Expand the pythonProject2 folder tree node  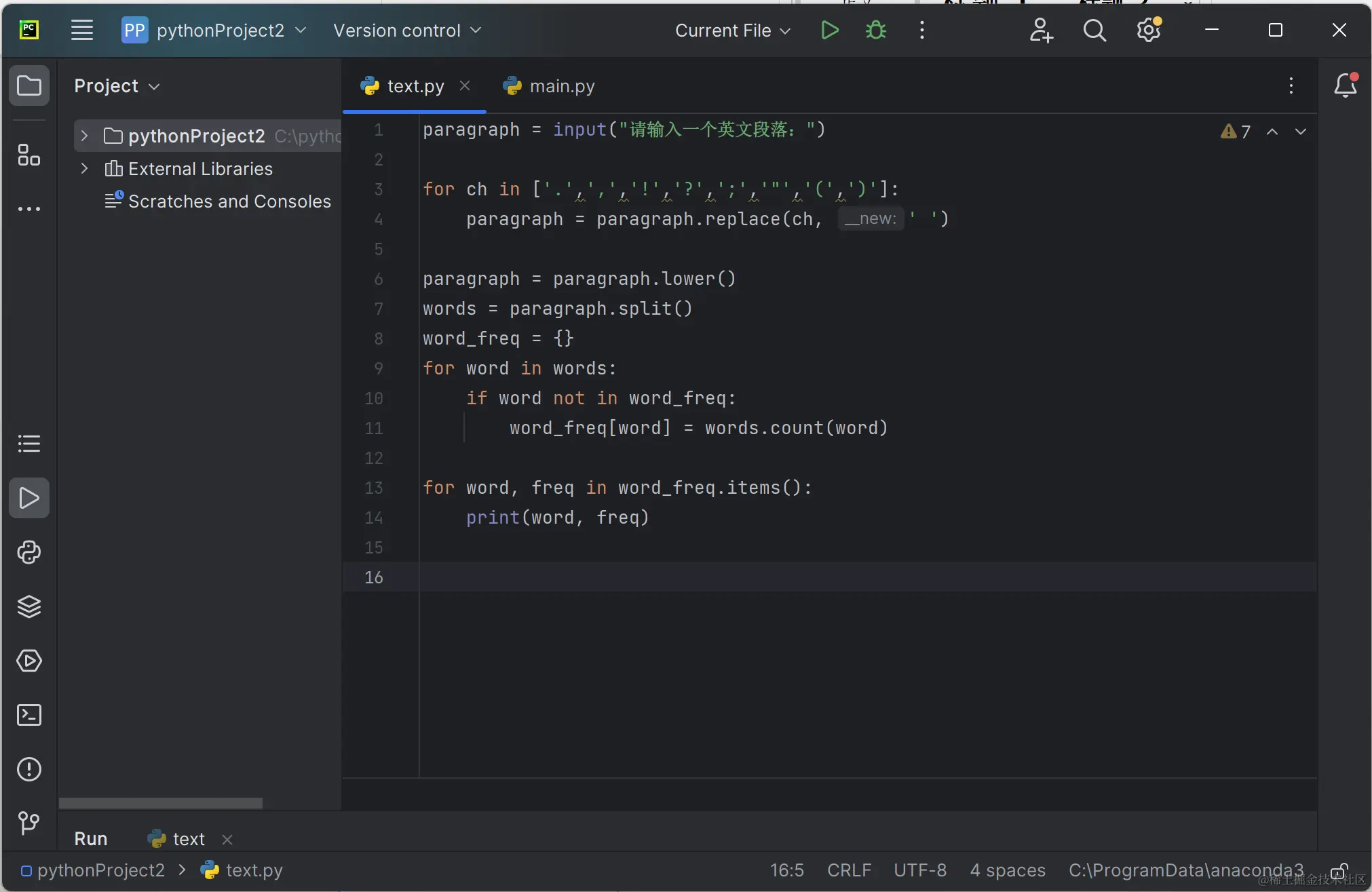[84, 136]
